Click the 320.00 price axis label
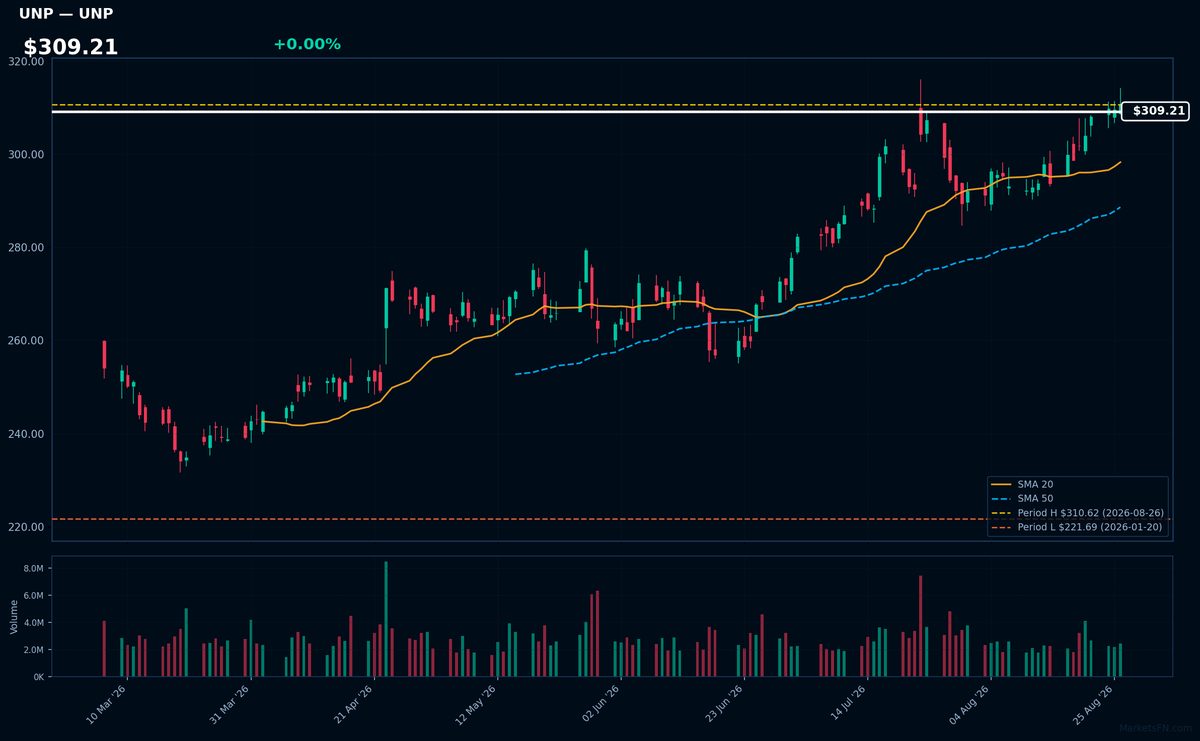Screen dimensions: 1200x741 pos(28,62)
